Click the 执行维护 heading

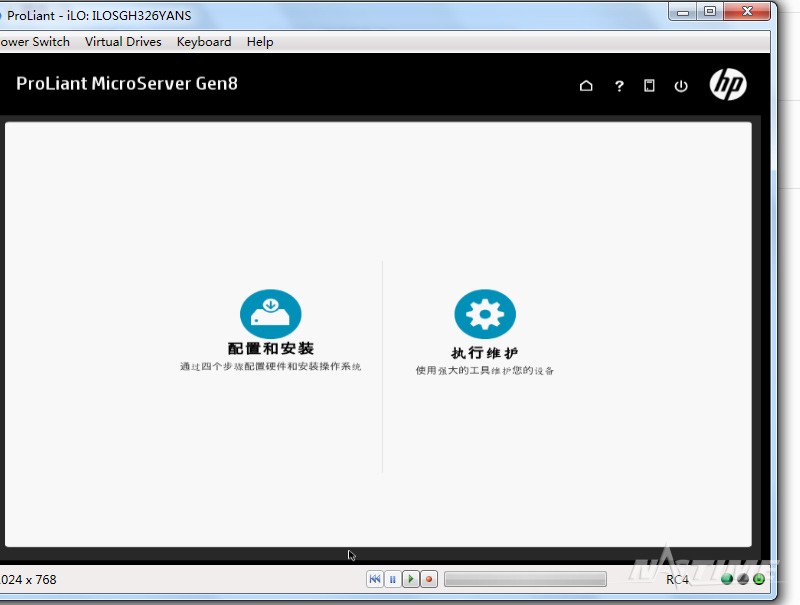click(x=485, y=352)
